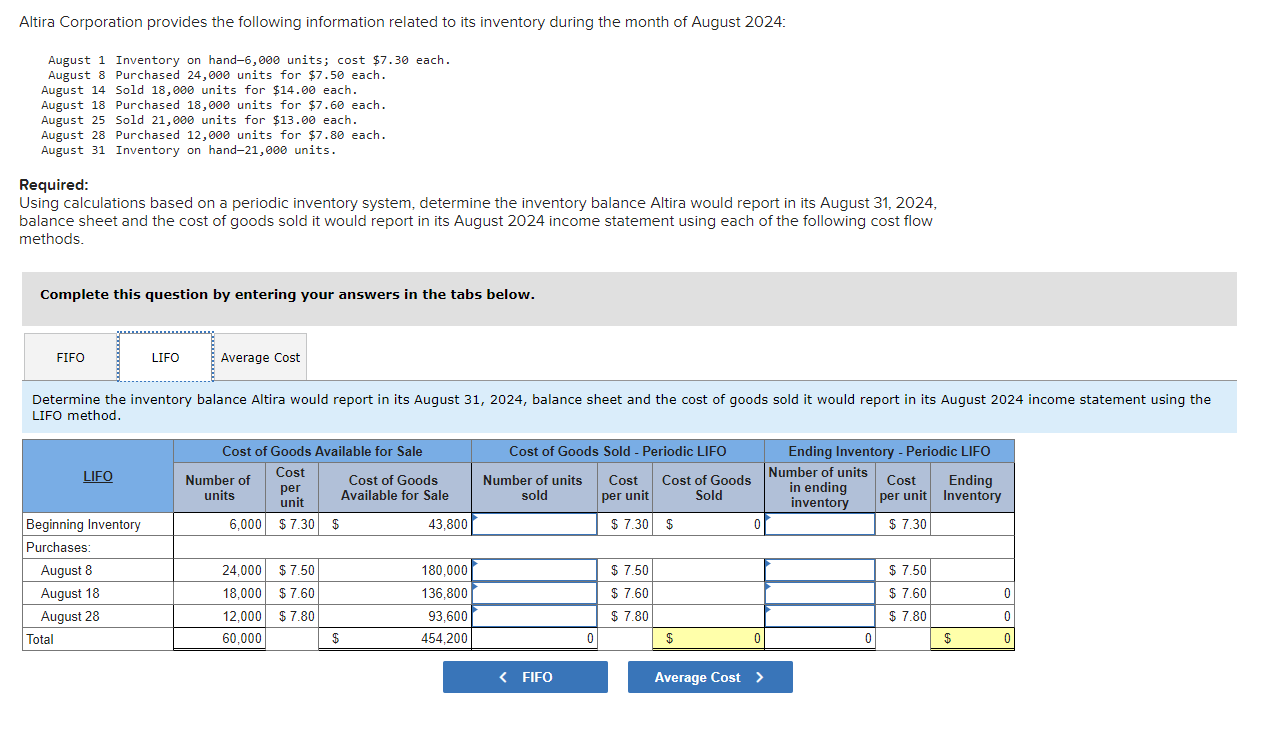Image resolution: width=1278 pixels, height=753 pixels.
Task: Click the 12,000 units cell for August 28
Action: 219,616
